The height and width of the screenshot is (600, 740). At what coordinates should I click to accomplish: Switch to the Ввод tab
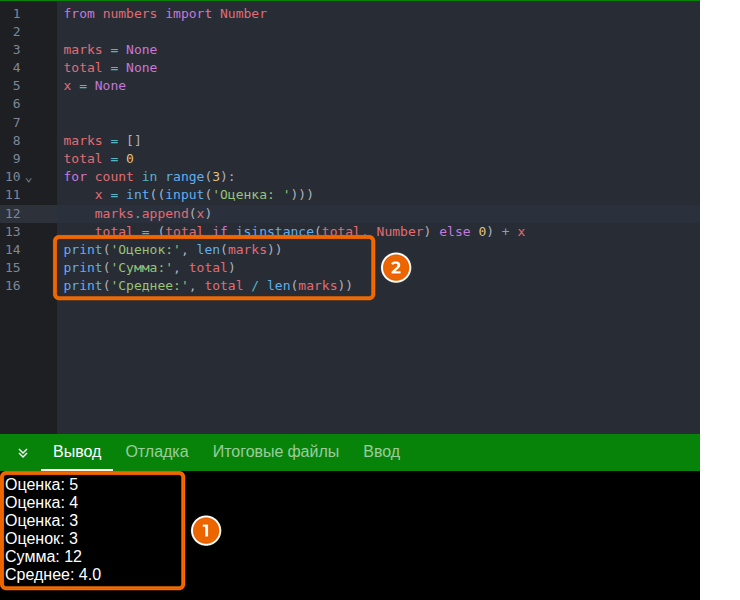coord(381,452)
